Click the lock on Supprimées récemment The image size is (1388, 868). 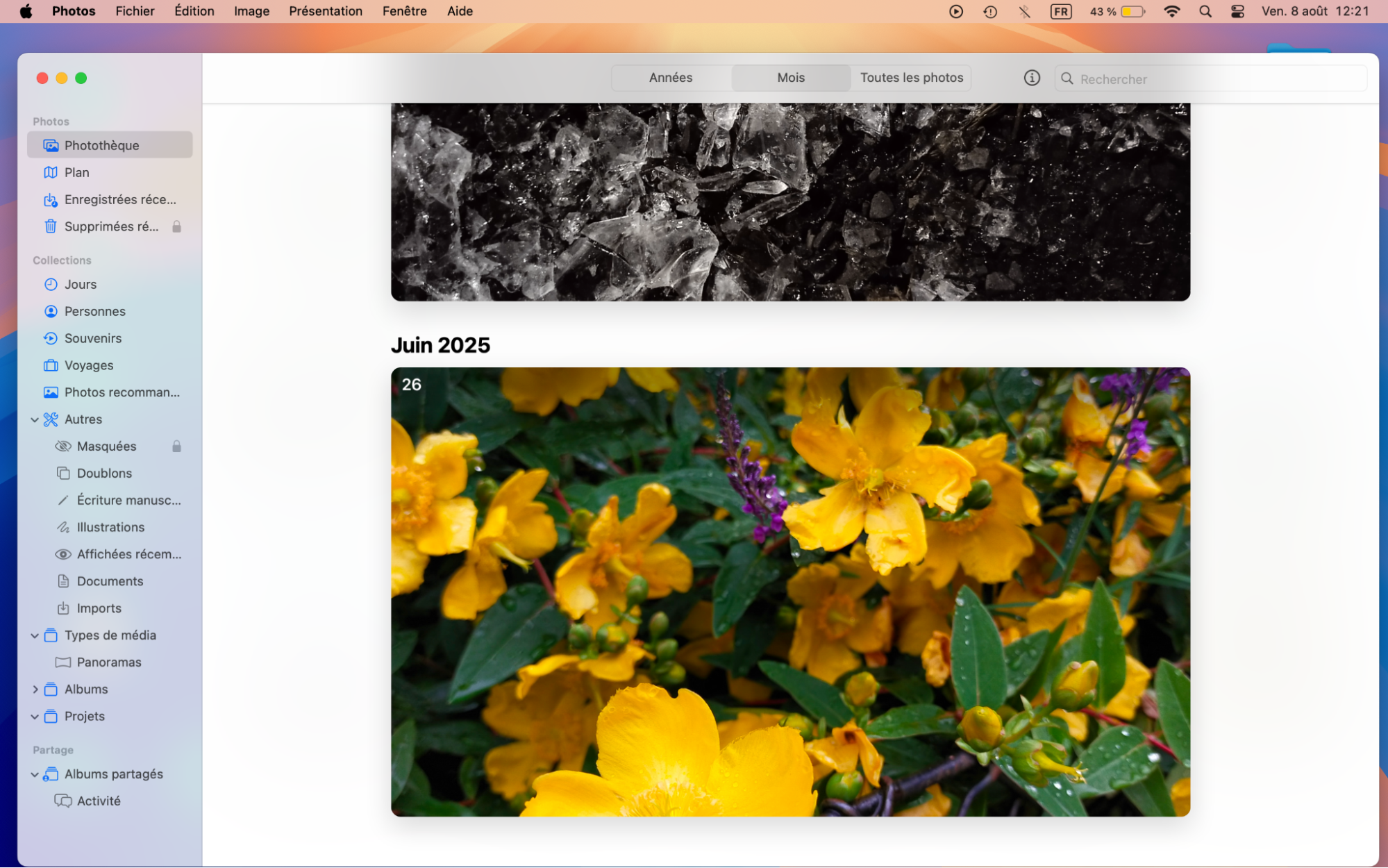click(176, 226)
